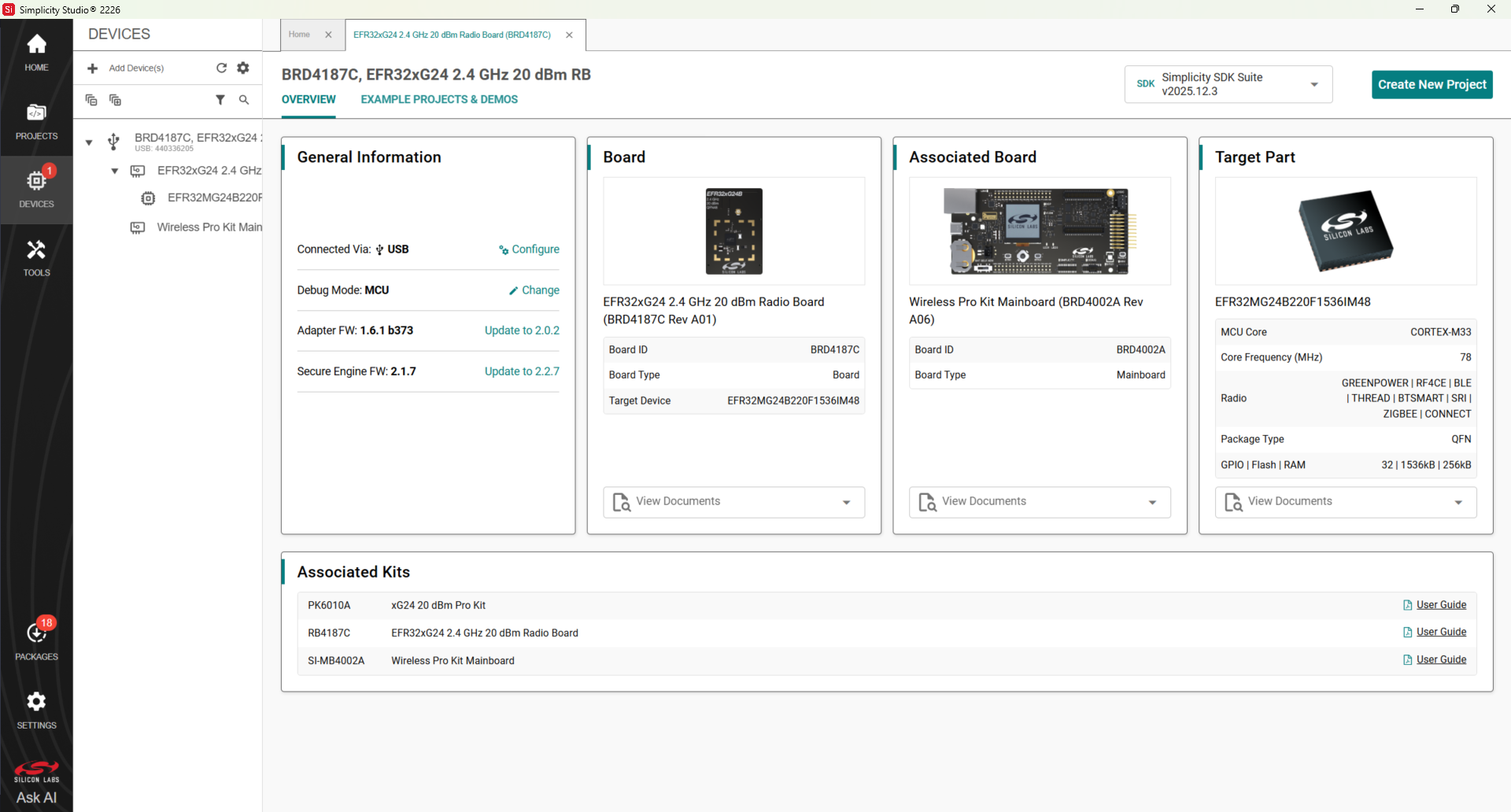Click Configure connection link
This screenshot has height=812, width=1511.
pyautogui.click(x=529, y=249)
